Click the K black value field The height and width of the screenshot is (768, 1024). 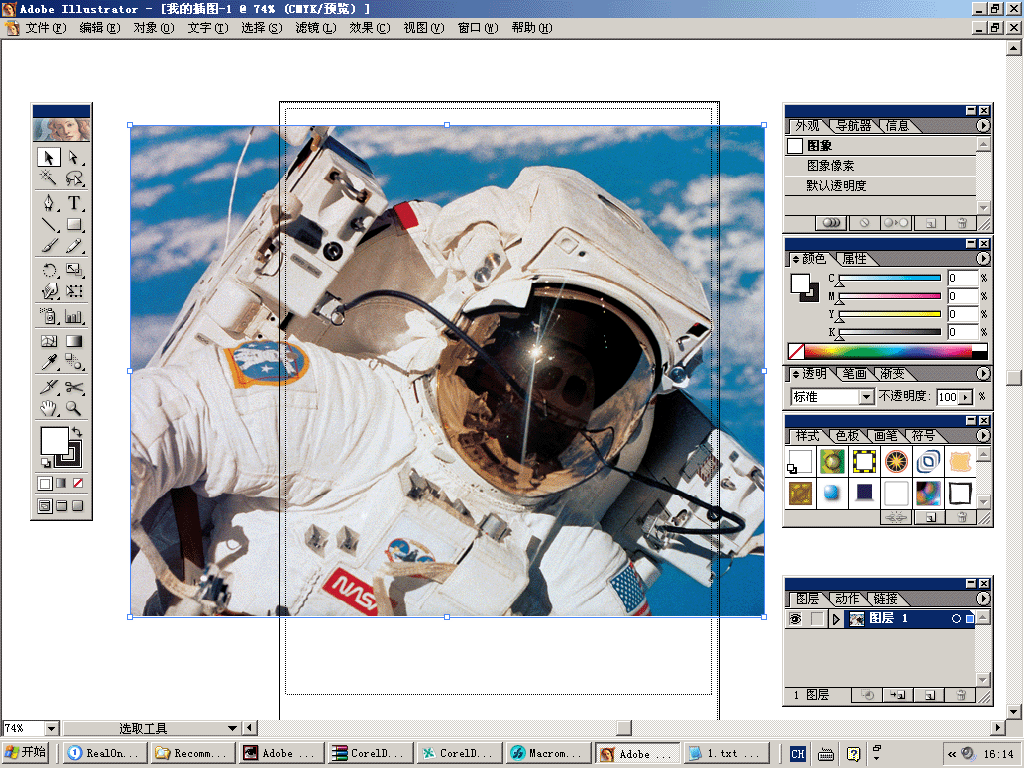963,332
